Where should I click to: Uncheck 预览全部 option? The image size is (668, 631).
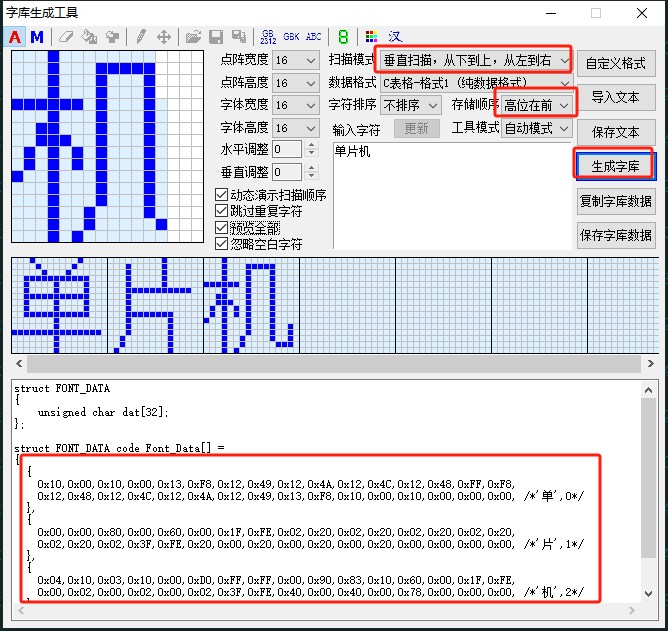point(248,228)
